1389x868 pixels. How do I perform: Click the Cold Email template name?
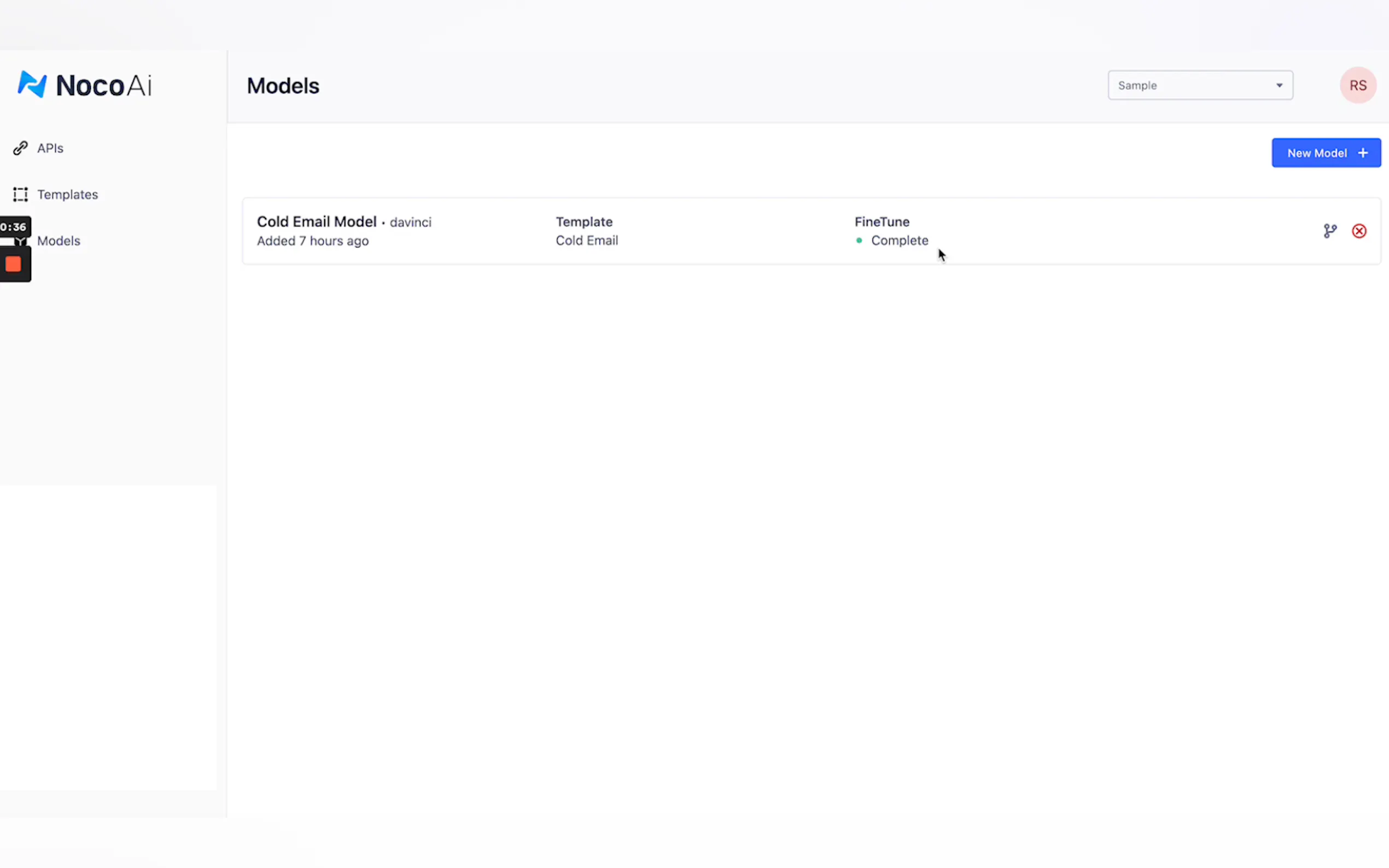click(587, 241)
